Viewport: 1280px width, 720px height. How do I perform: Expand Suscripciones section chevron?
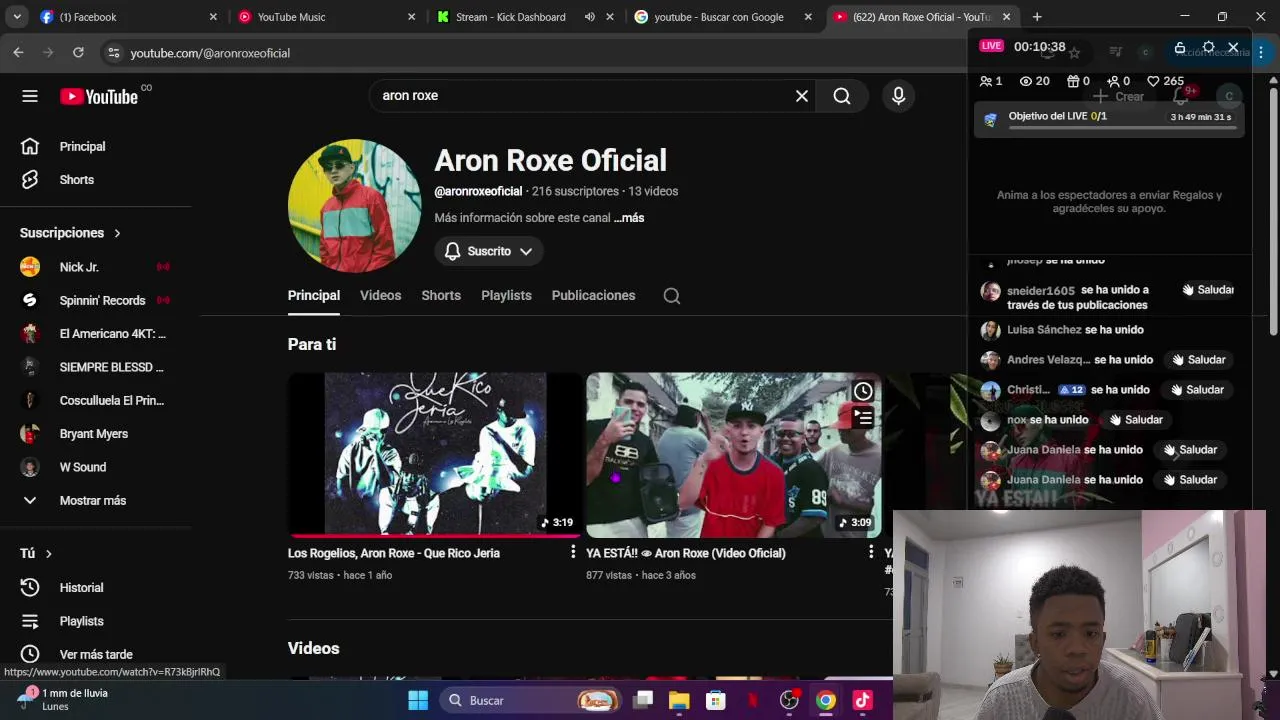[117, 233]
